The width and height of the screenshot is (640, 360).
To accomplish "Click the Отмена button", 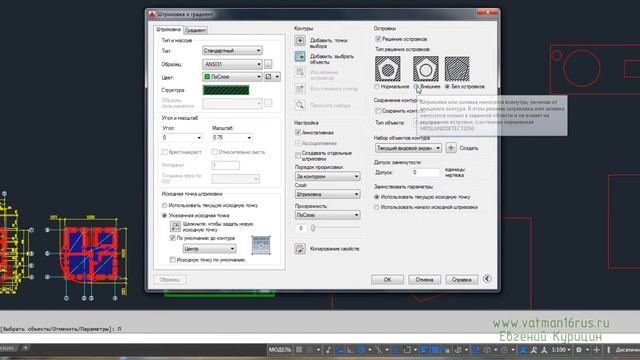I will click(424, 280).
